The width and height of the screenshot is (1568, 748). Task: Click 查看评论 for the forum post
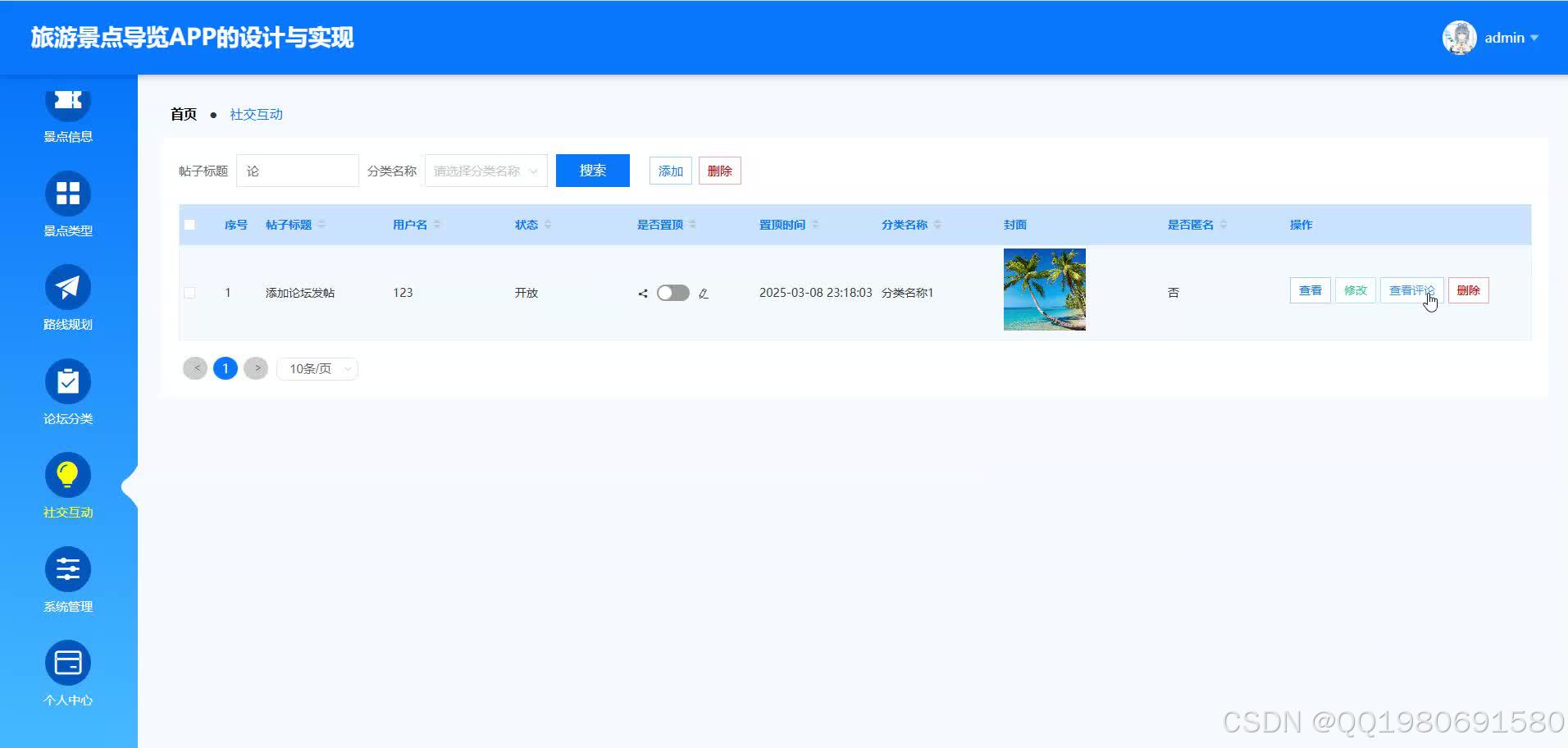[x=1411, y=290]
